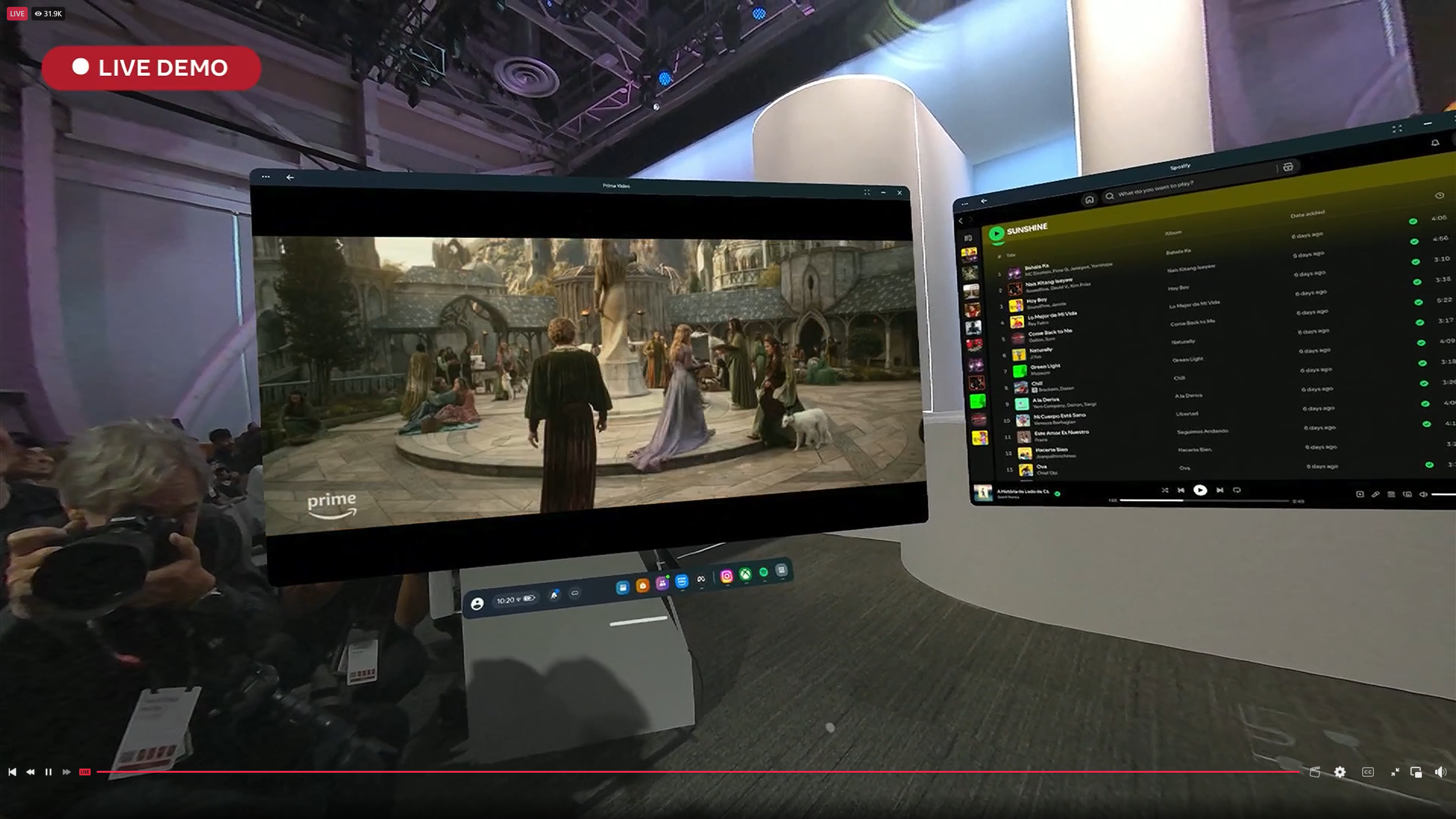The height and width of the screenshot is (819, 1456).
Task: Skip to previous track in Spotify
Action: coord(1181,490)
